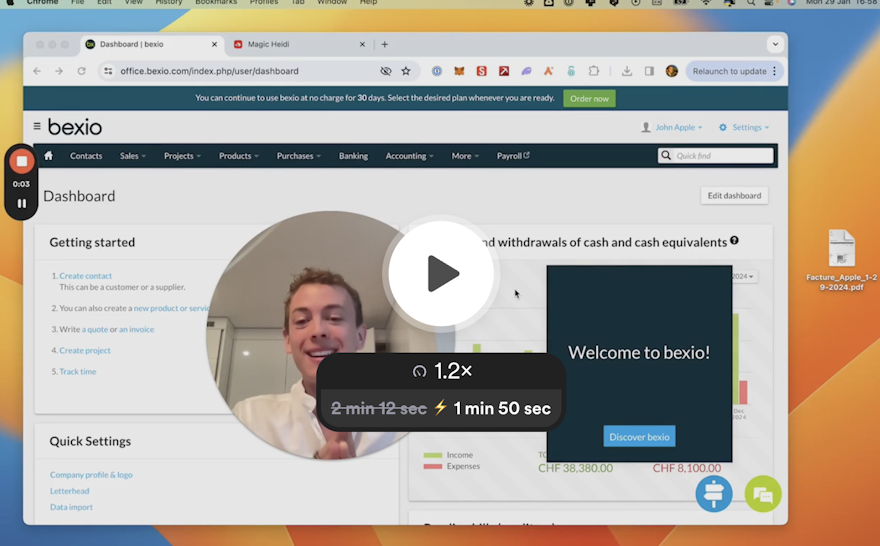Image resolution: width=880 pixels, height=546 pixels.
Task: Go to the bexio home icon in navigation
Action: click(49, 155)
